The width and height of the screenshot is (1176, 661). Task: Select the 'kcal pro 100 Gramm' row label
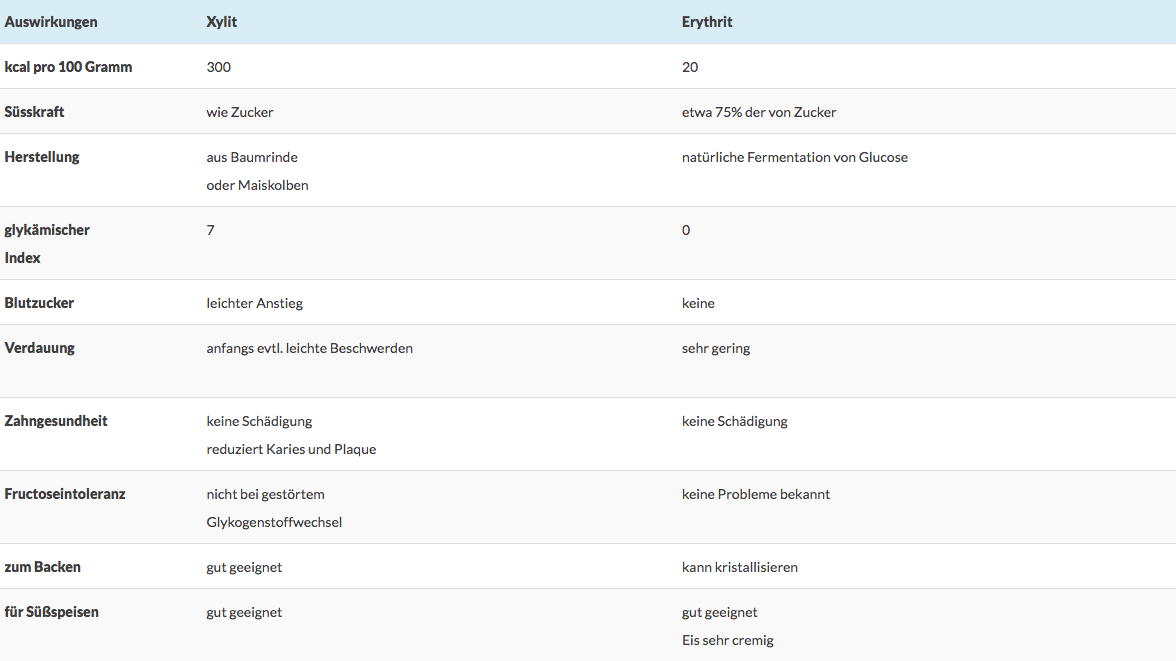(68, 67)
